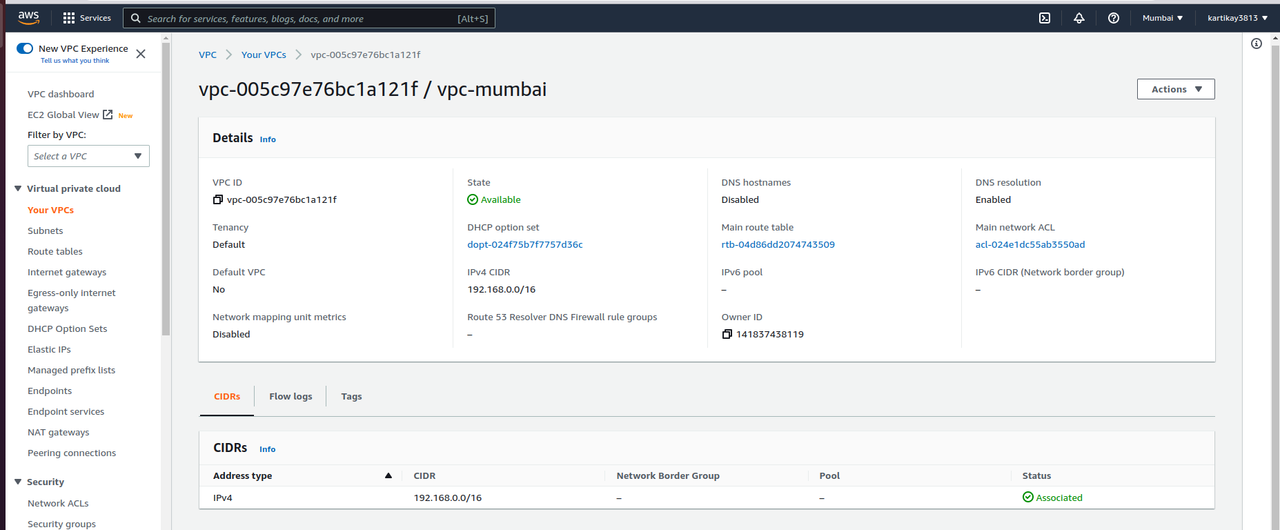Sort by Address type column arrow
This screenshot has height=530, width=1280.
pyautogui.click(x=388, y=476)
